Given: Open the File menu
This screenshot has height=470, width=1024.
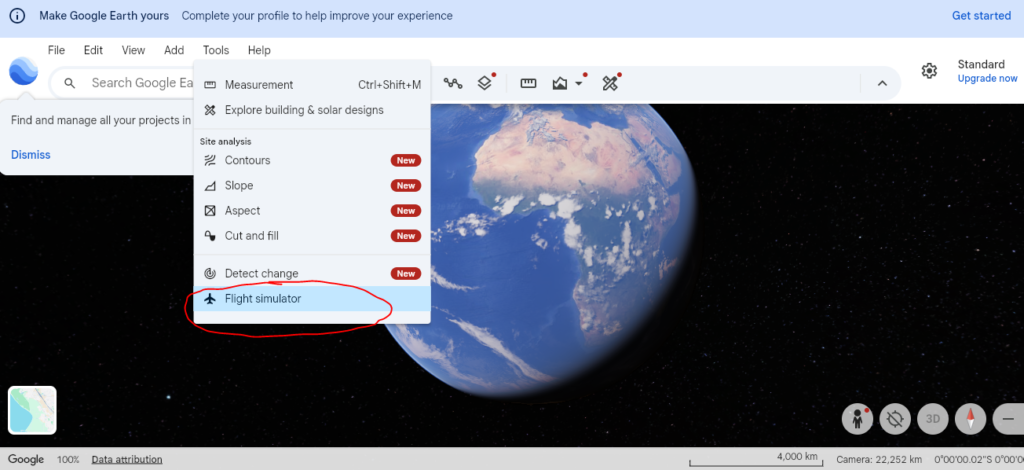Looking at the screenshot, I should click(56, 50).
